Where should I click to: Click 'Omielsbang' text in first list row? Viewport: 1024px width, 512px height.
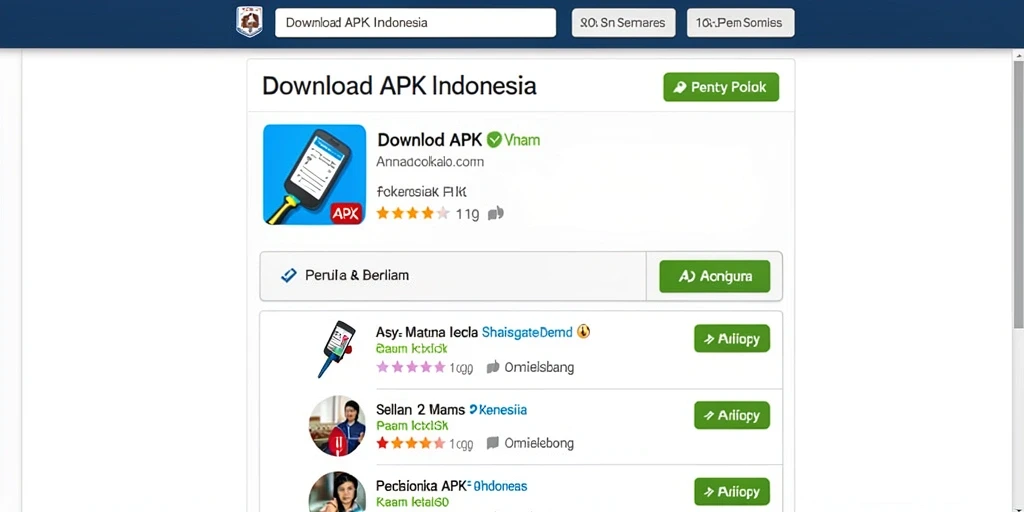tap(539, 367)
